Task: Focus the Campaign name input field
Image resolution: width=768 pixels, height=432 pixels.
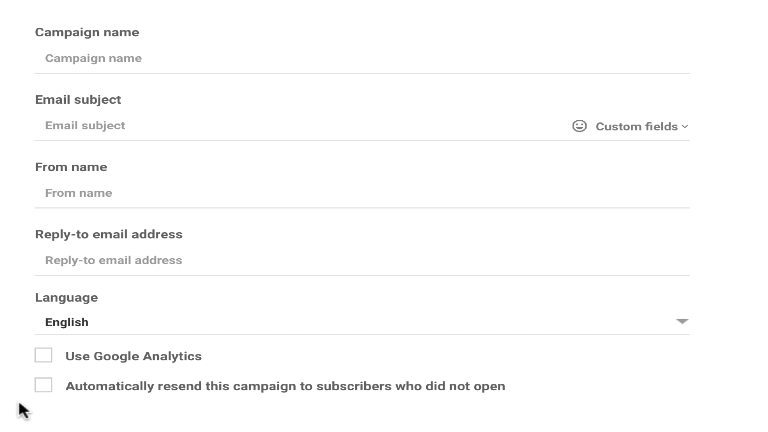Action: [362, 58]
